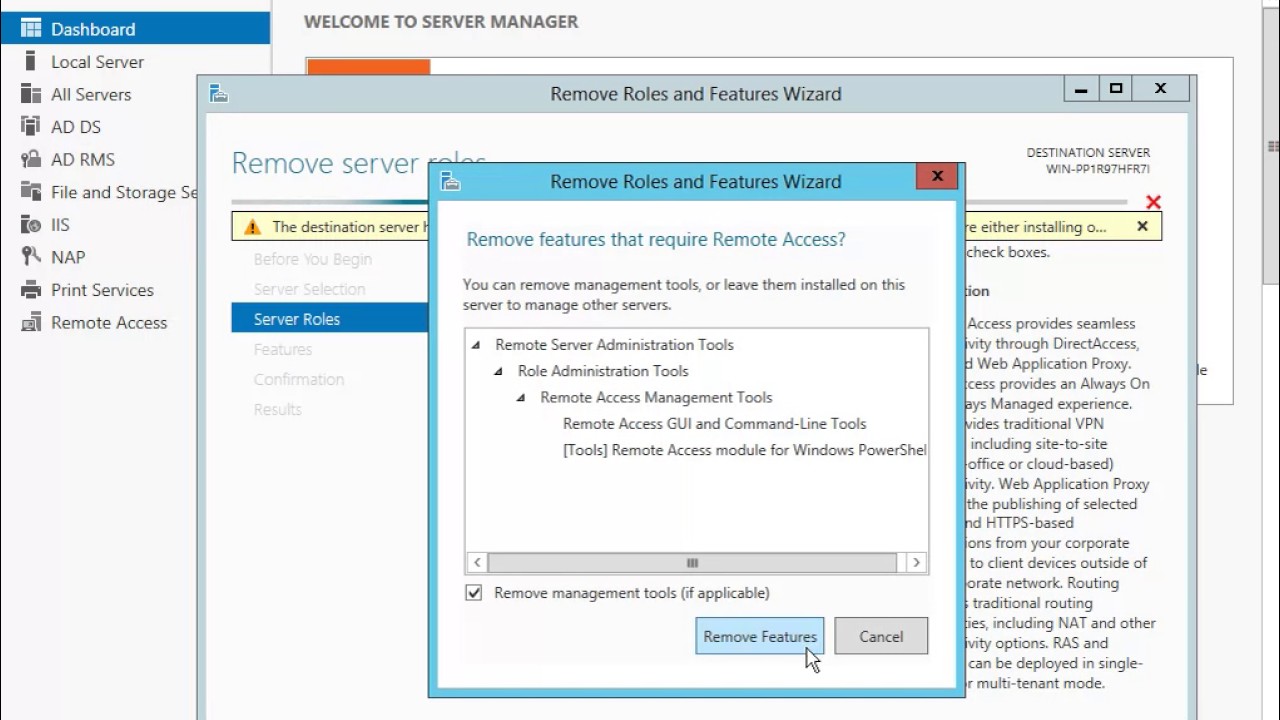Open Dashboard in Server Manager sidebar
1280x720 pixels.
pyautogui.click(x=135, y=29)
